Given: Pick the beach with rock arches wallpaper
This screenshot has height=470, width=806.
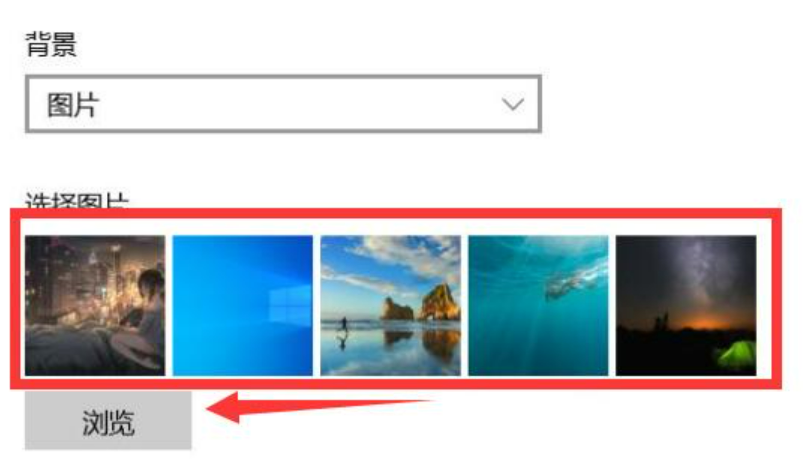Looking at the screenshot, I should click(391, 305).
